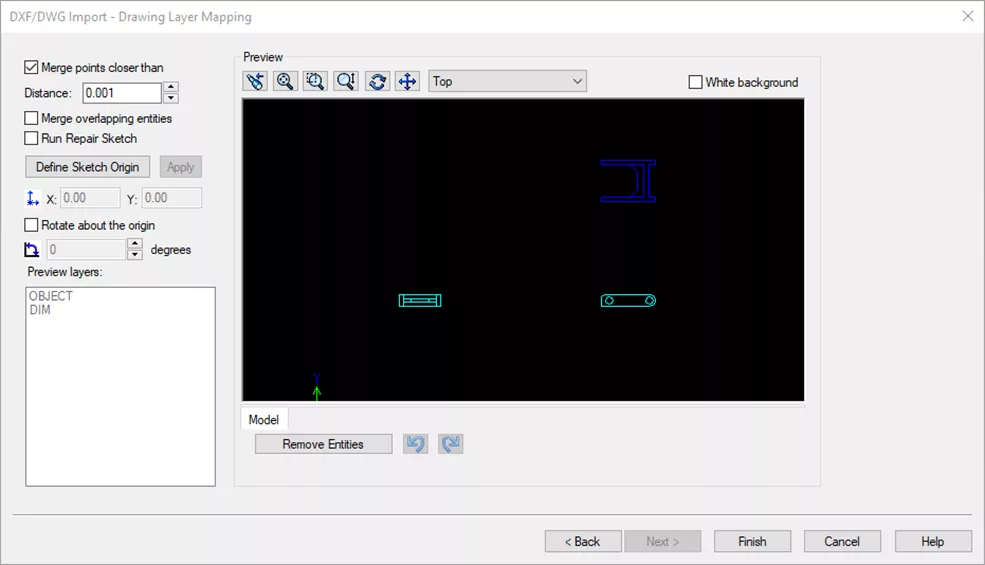Viewport: 985px width, 565px height.
Task: Check Rotate about the origin
Action: coord(31,225)
